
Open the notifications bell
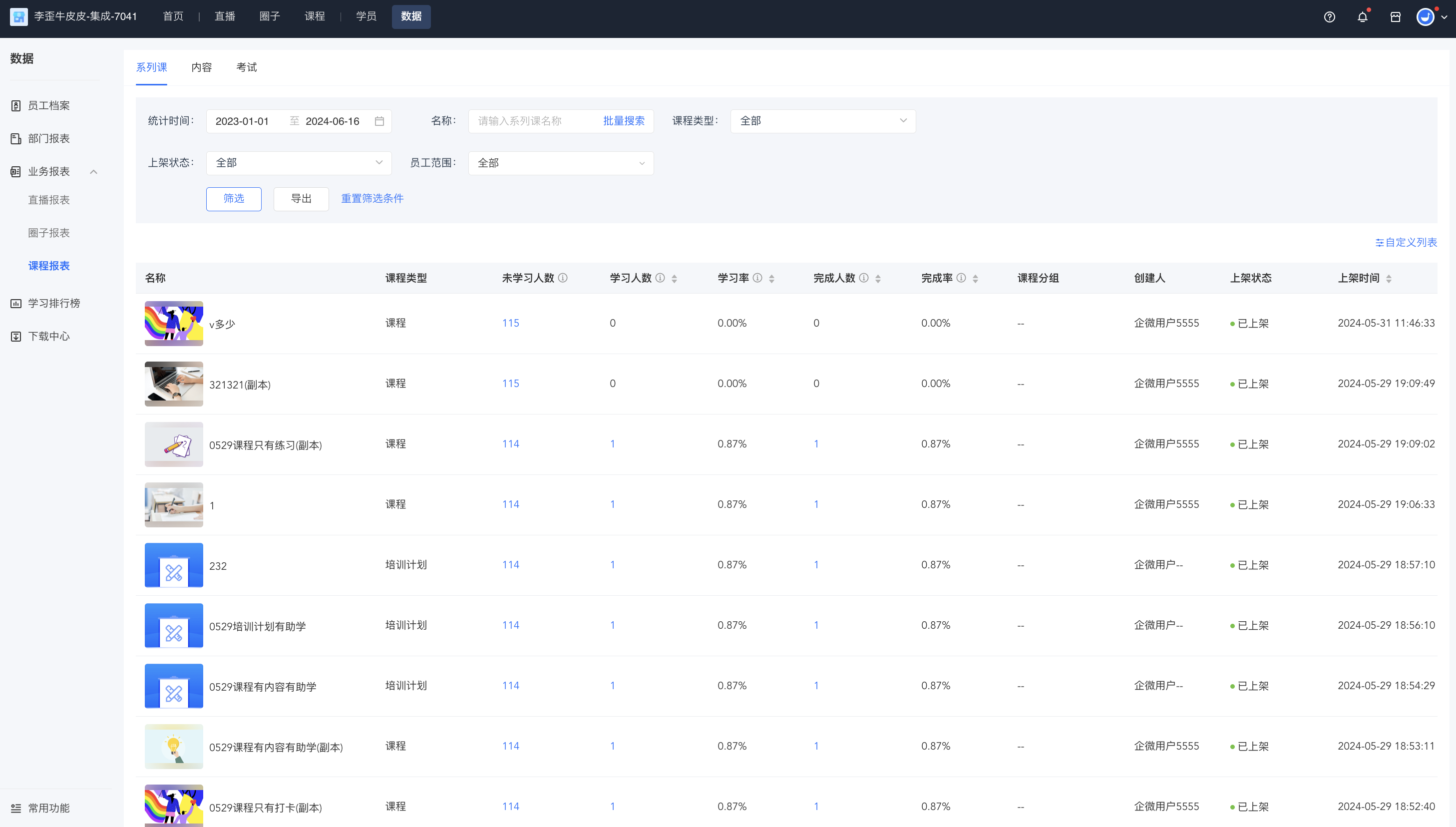coord(1362,17)
